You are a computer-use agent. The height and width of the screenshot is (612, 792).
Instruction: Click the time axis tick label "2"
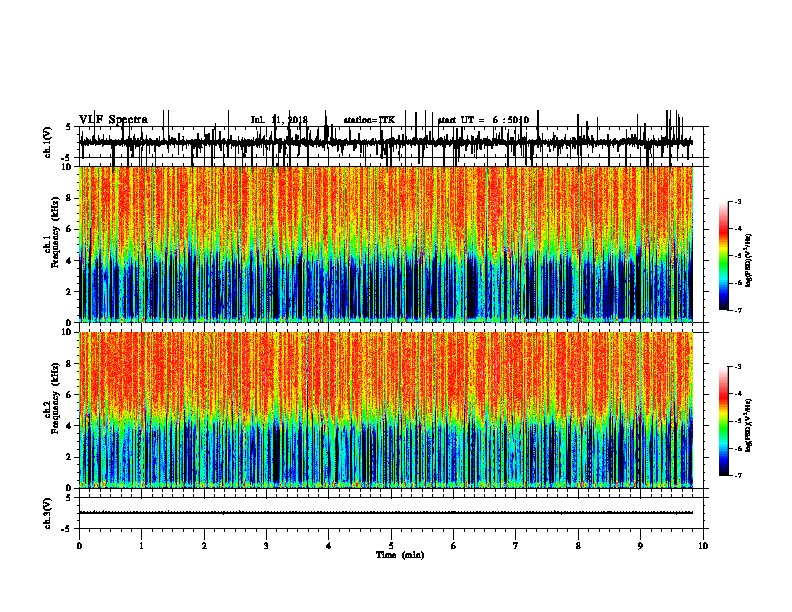coord(204,546)
